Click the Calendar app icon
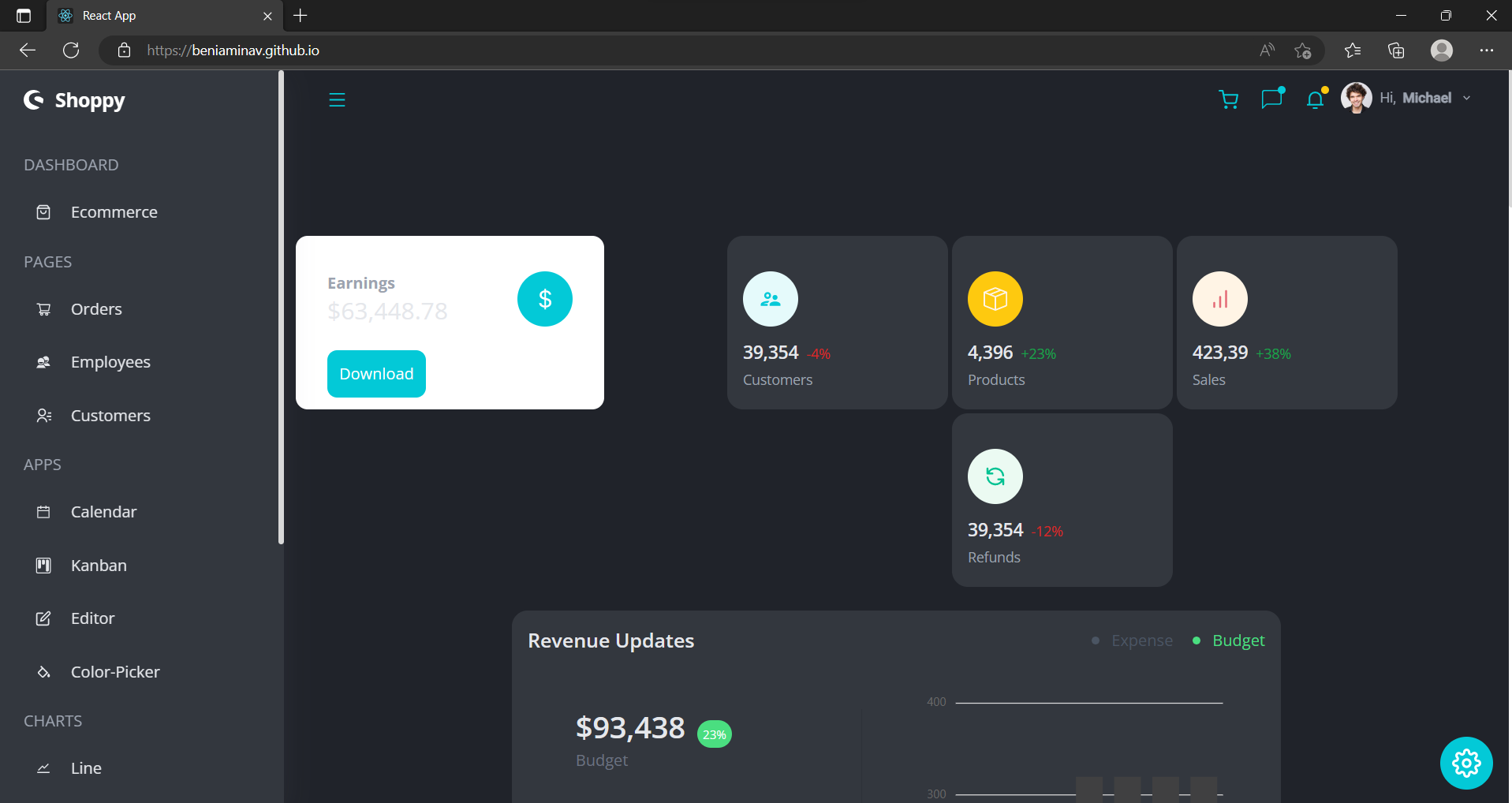 (x=43, y=511)
